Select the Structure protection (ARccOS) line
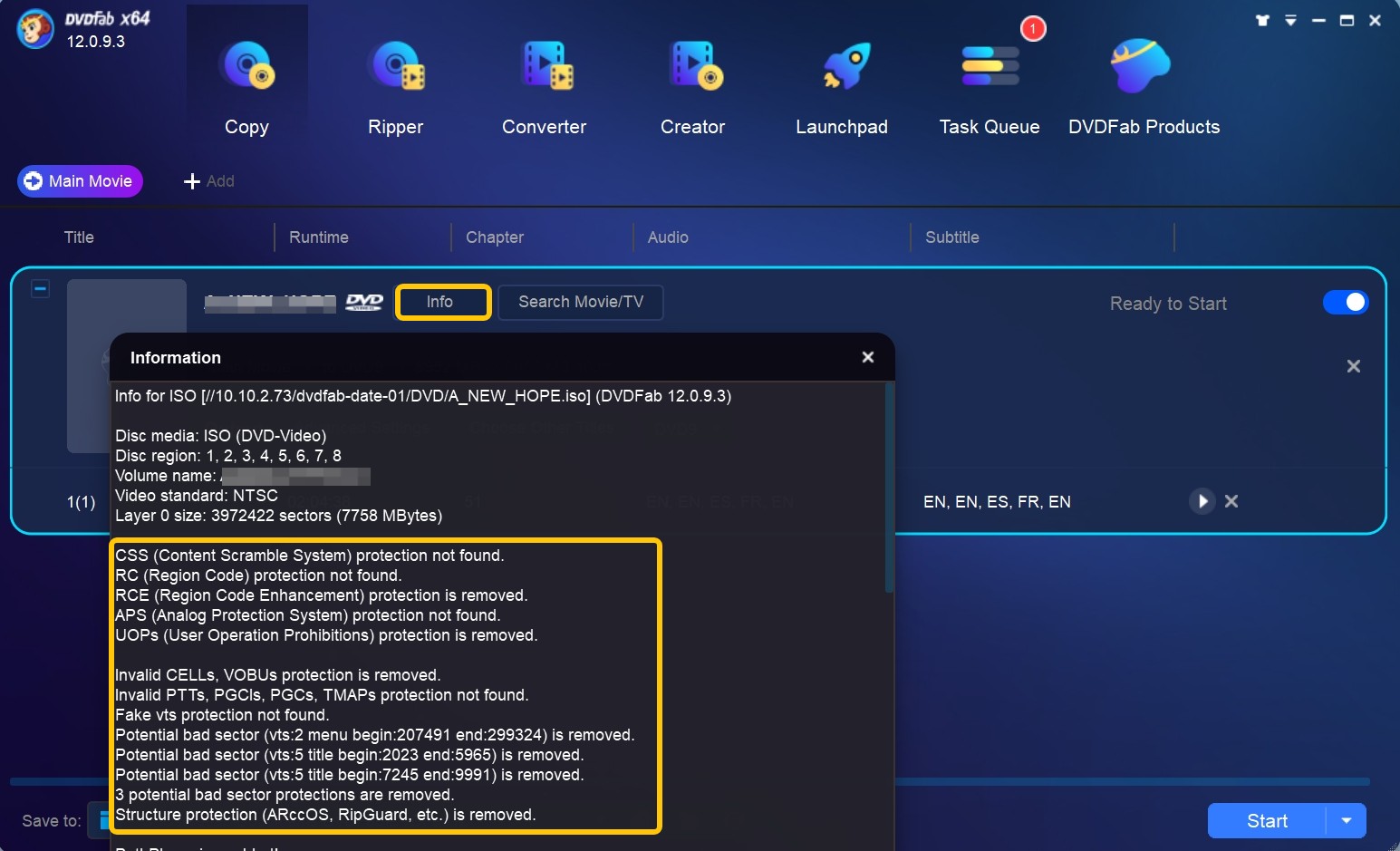The height and width of the screenshot is (851, 1400). pyautogui.click(x=325, y=815)
